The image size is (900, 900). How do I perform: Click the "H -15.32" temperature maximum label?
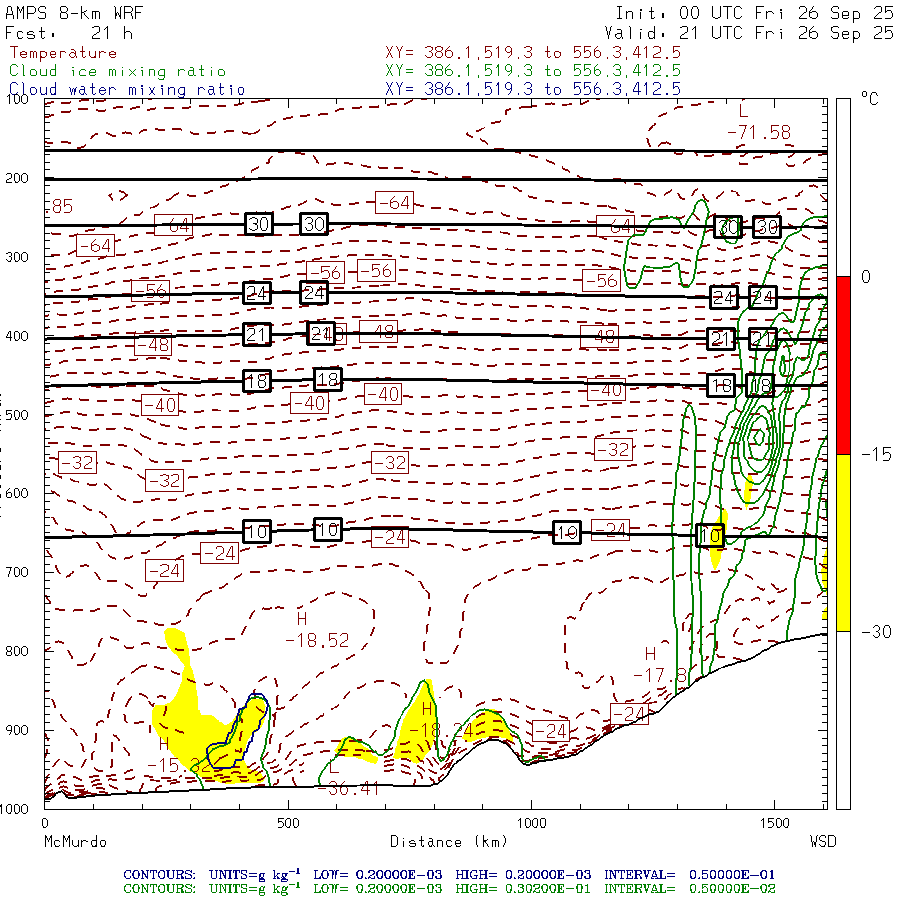click(x=178, y=755)
